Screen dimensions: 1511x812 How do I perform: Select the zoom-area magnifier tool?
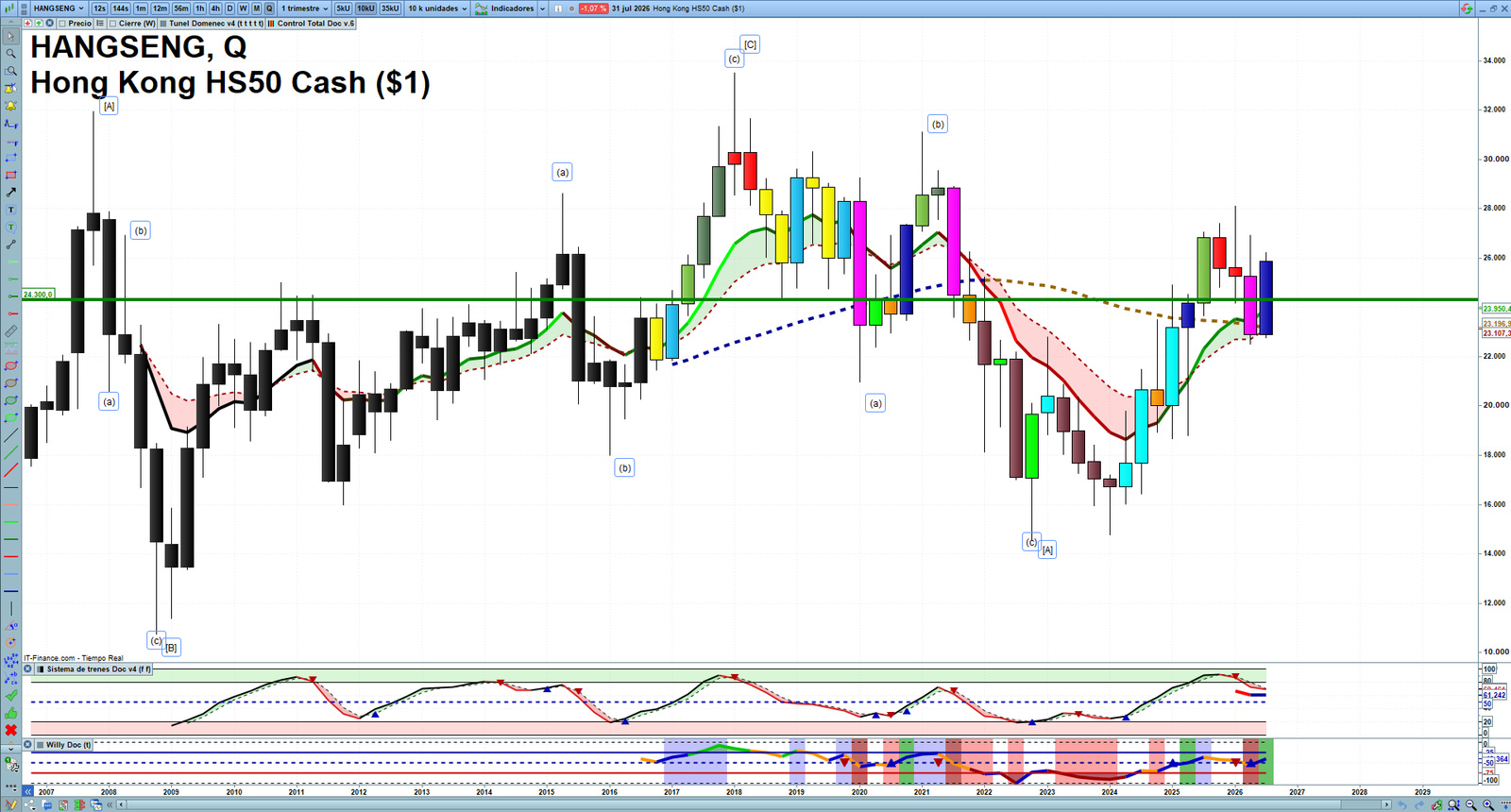point(10,71)
